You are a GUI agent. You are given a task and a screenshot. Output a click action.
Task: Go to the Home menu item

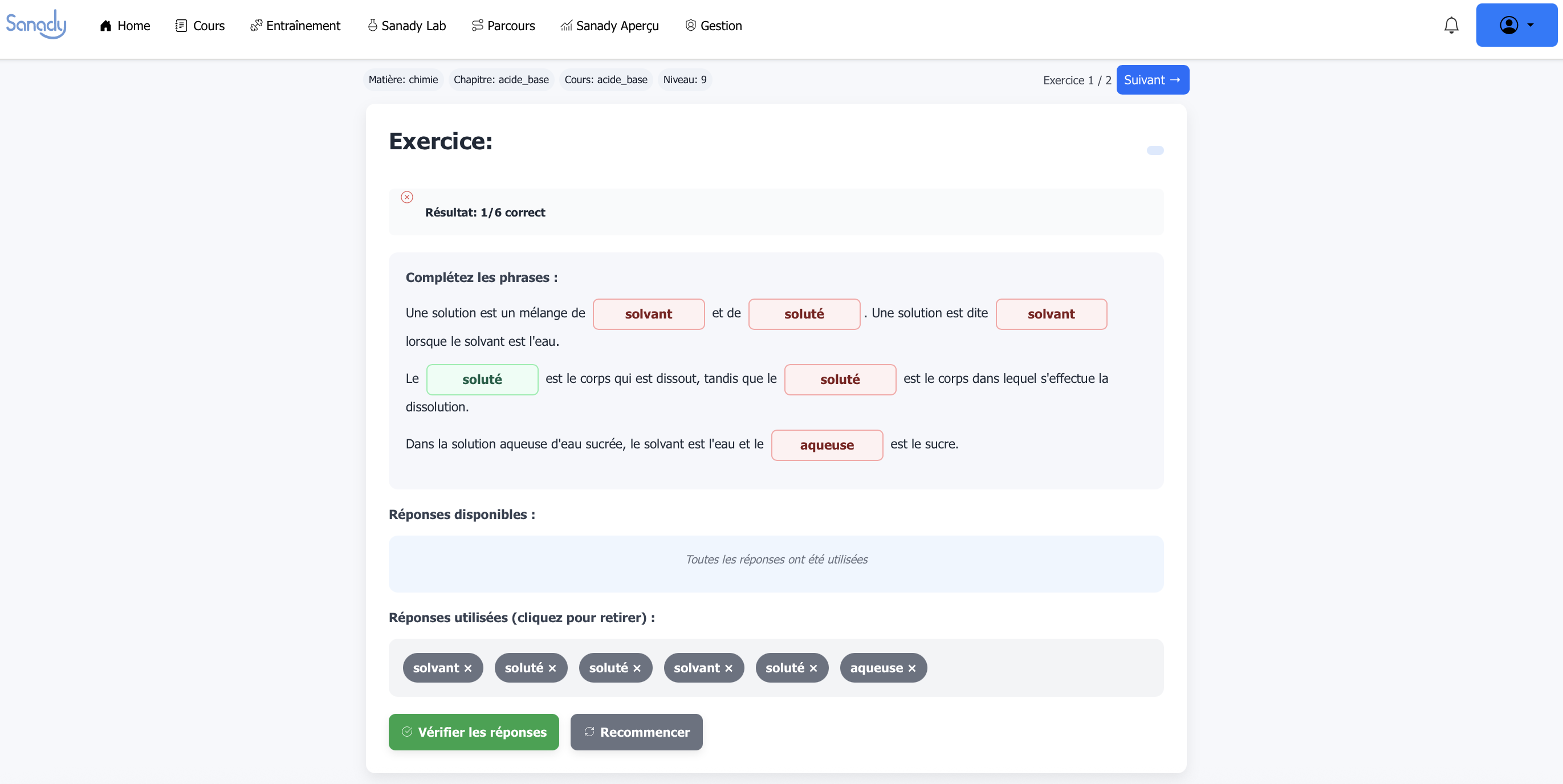[x=125, y=26]
